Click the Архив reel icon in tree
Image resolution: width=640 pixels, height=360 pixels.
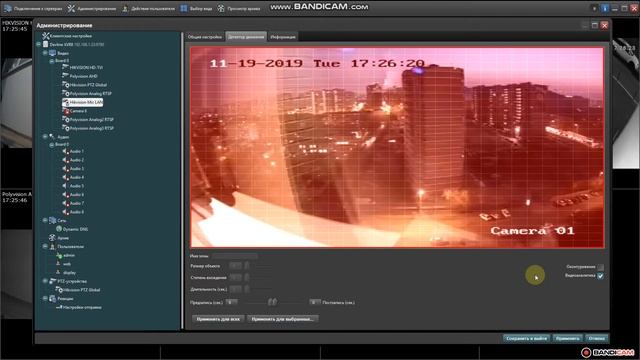(x=52, y=238)
